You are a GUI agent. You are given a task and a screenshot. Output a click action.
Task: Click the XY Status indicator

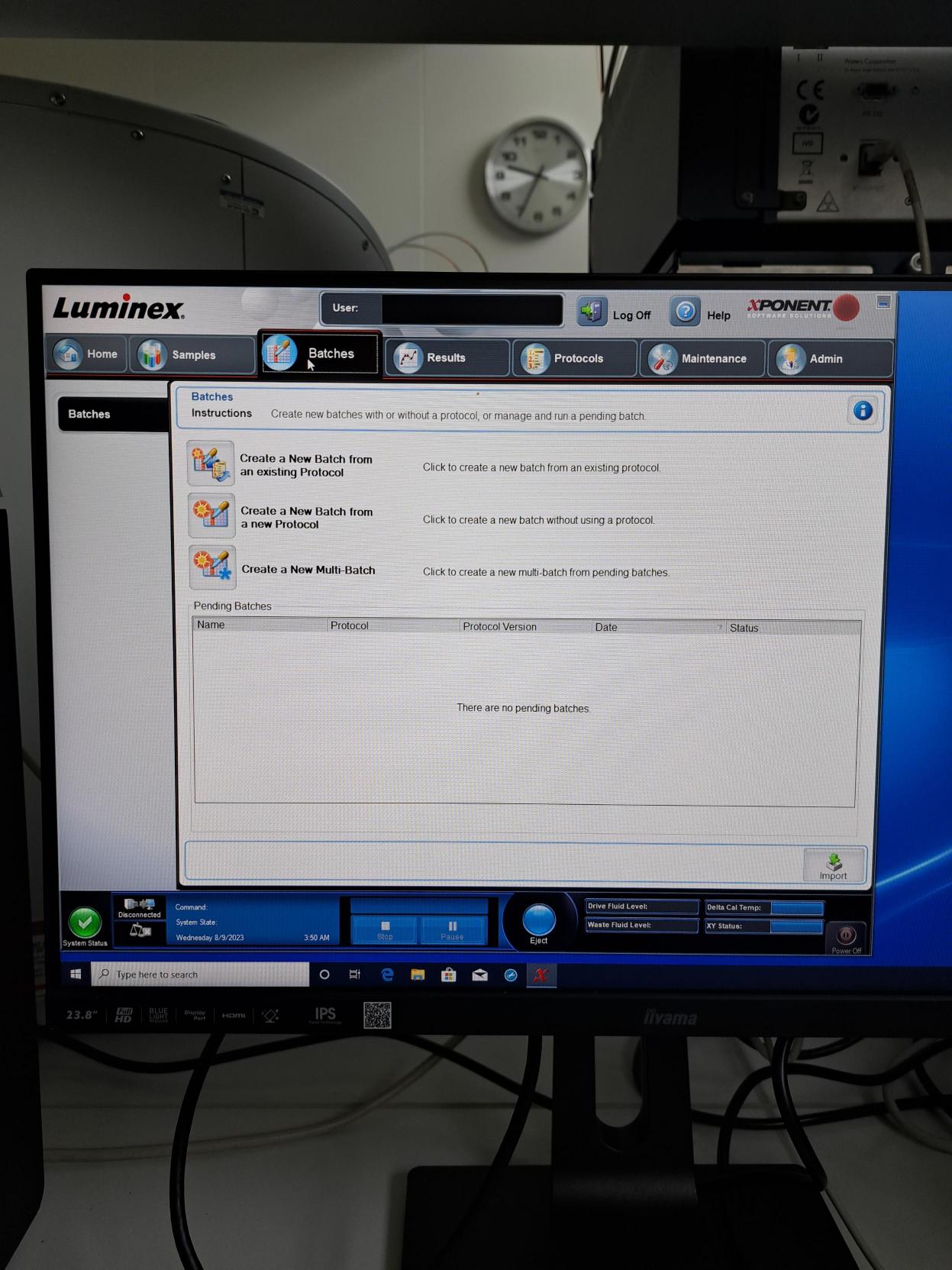pyautogui.click(x=764, y=926)
